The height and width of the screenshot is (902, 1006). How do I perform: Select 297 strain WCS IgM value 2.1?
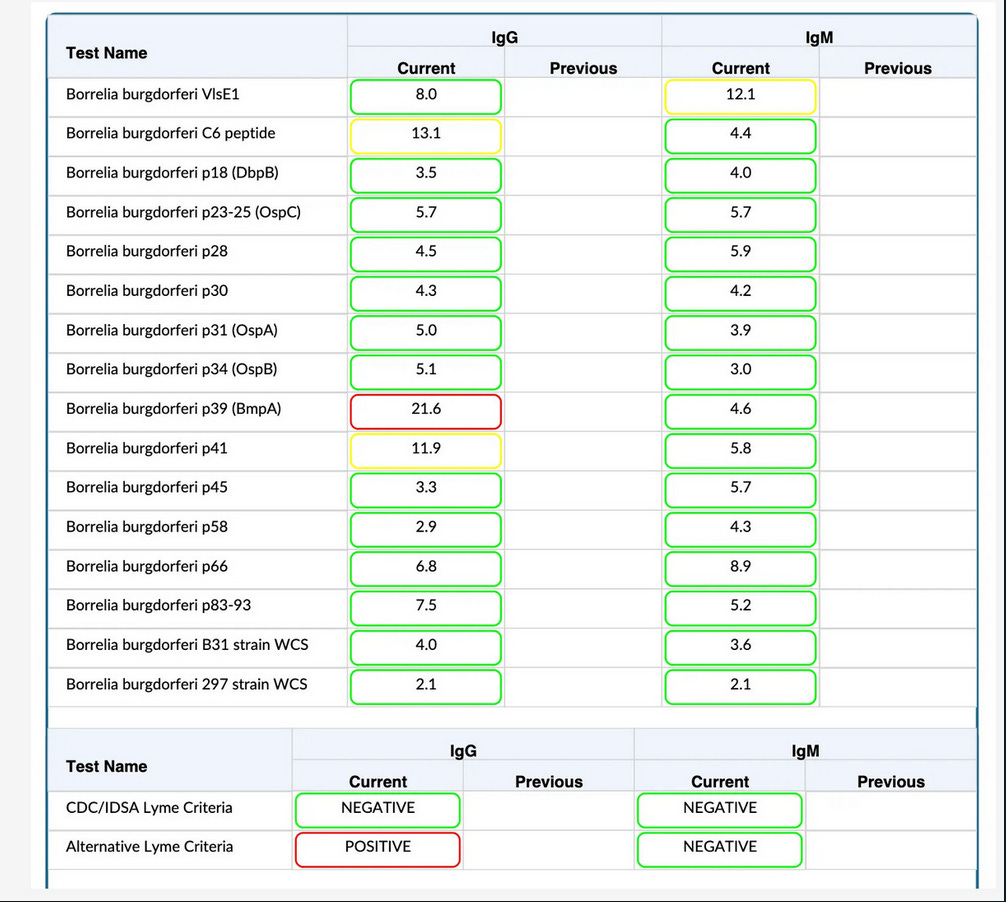click(740, 687)
